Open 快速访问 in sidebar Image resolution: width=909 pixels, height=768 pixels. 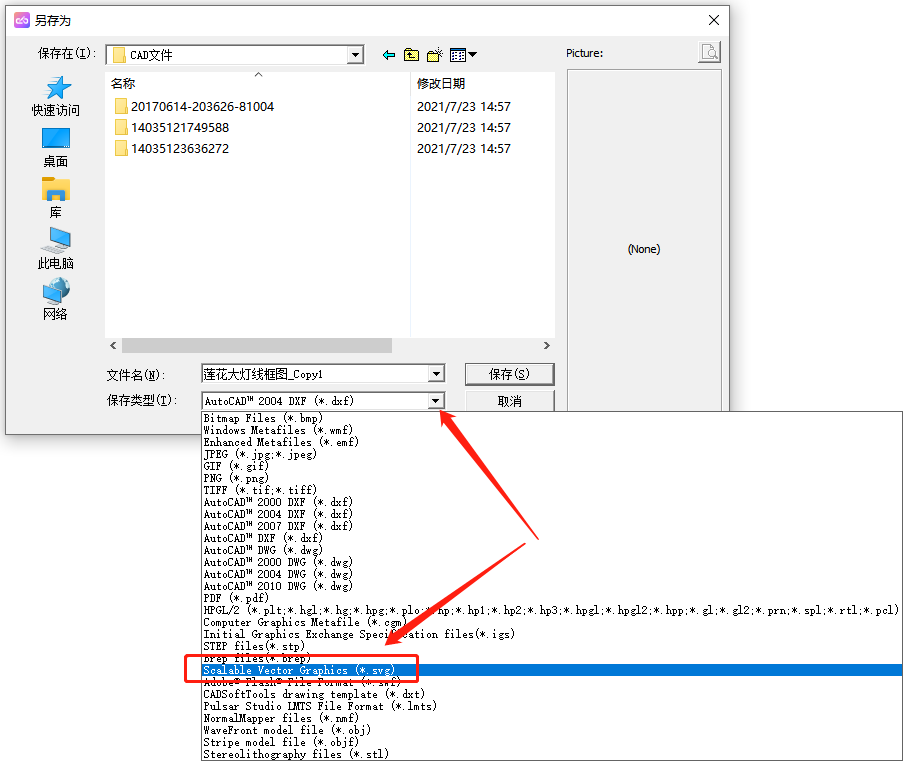56,96
